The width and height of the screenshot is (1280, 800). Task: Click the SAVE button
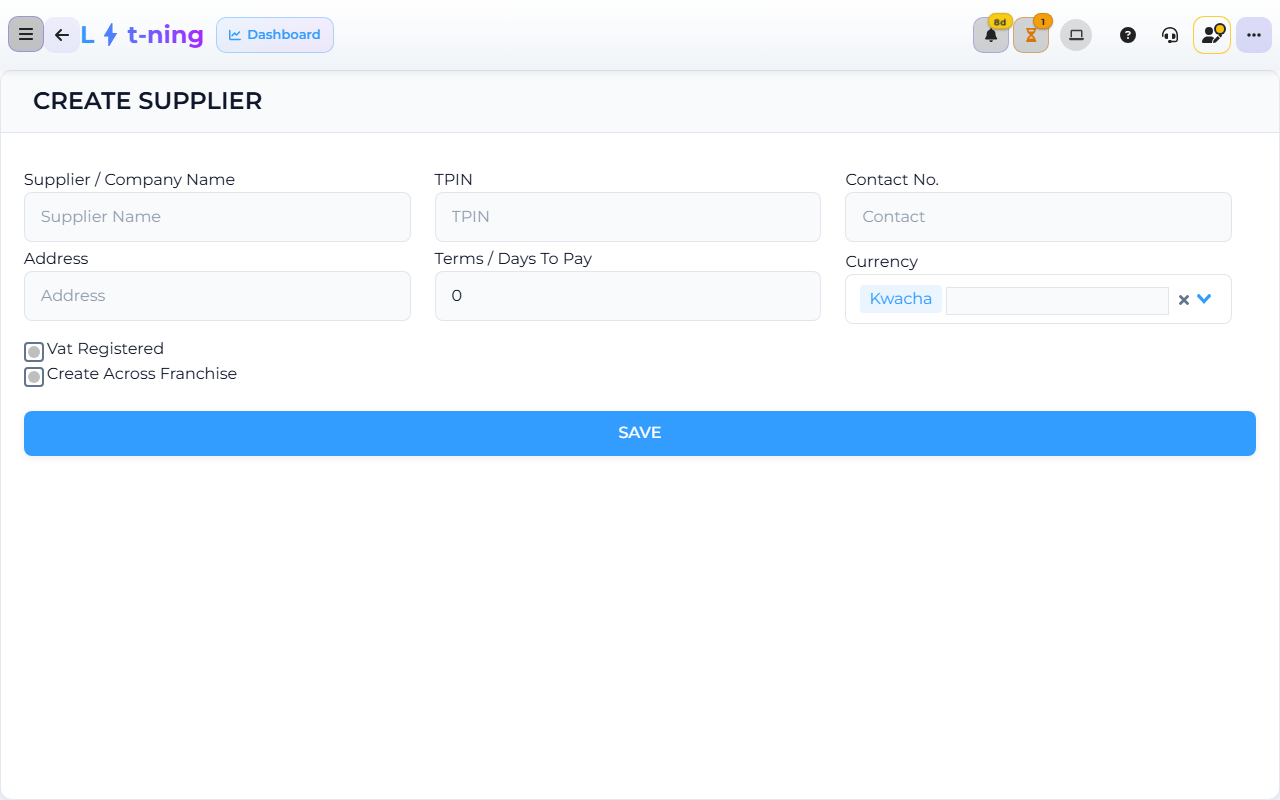tap(640, 433)
